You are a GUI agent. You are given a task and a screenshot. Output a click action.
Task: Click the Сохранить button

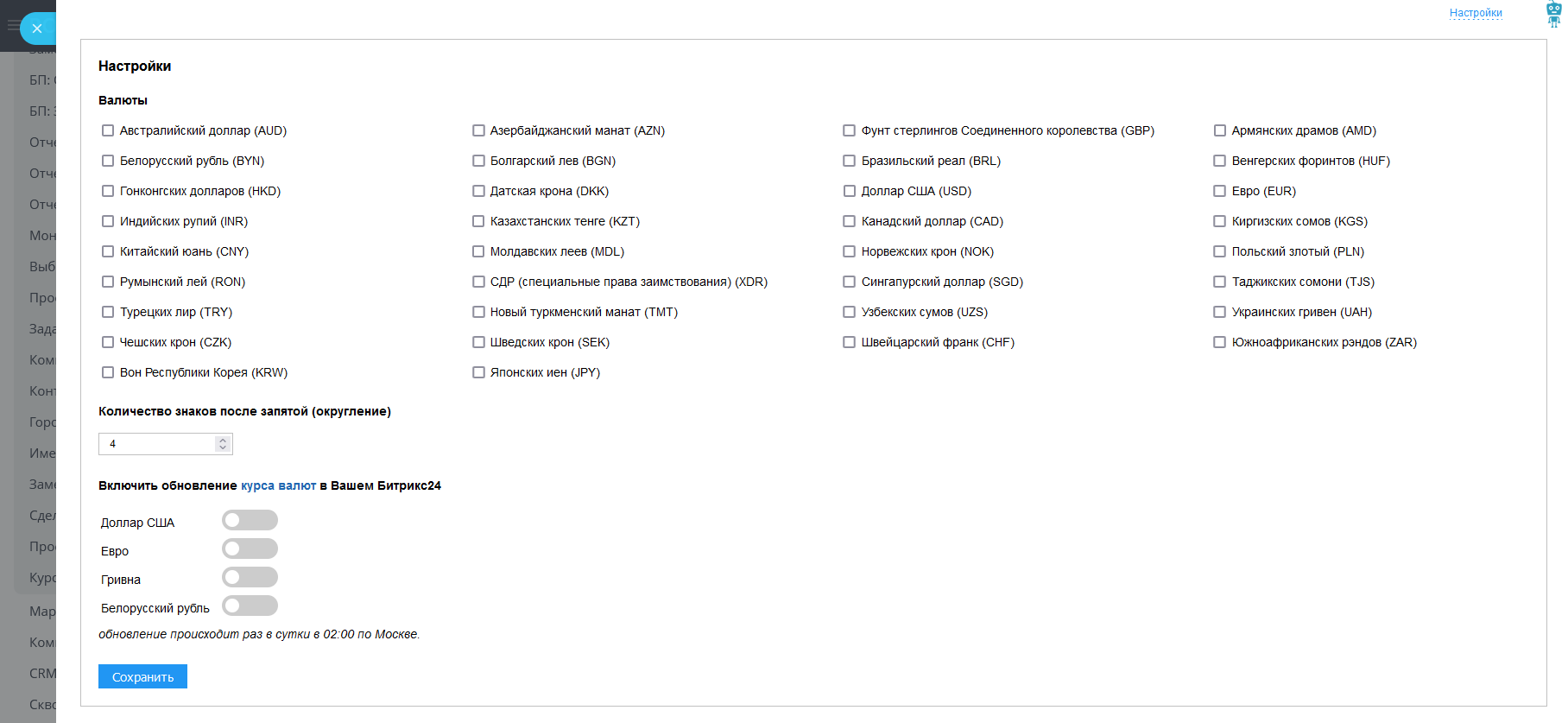142,676
